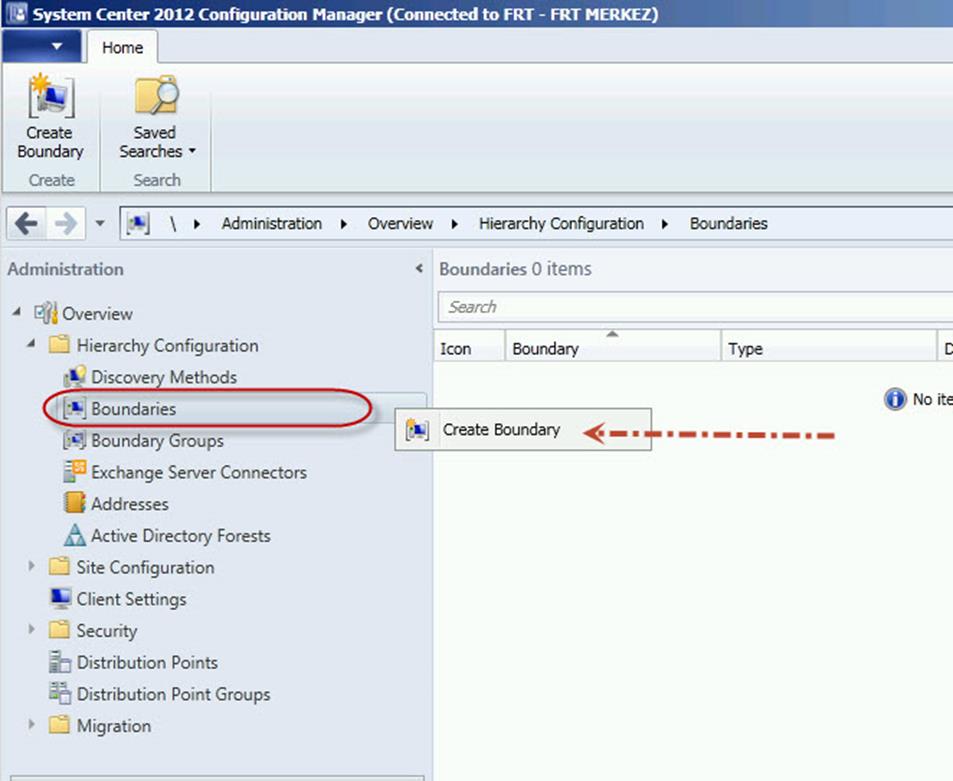Select the Discovery Methods node icon
This screenshot has width=953, height=781.
pyautogui.click(x=74, y=377)
